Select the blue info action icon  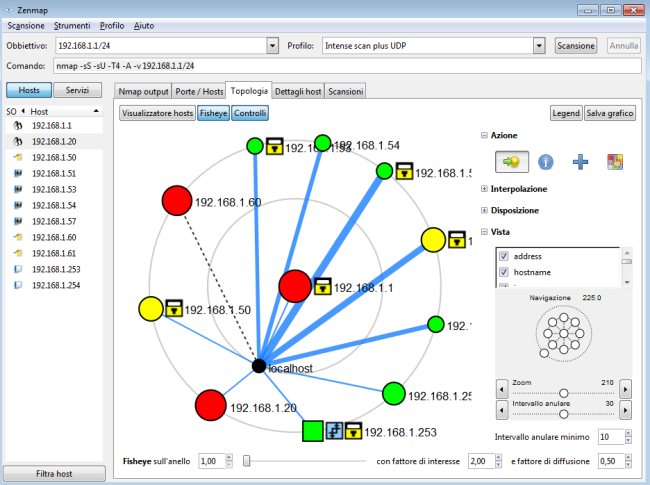pyautogui.click(x=546, y=162)
